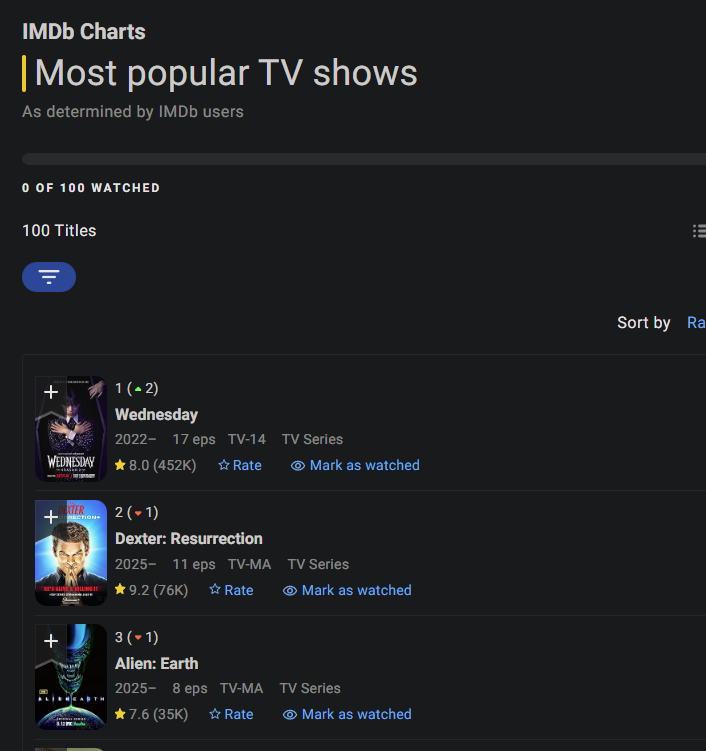Open the Dexter: Resurrection title link
The height and width of the screenshot is (751, 706).
[x=189, y=538]
